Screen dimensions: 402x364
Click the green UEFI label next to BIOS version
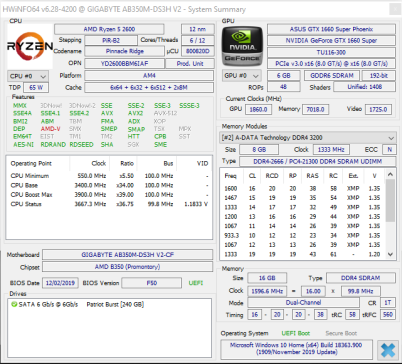[196, 283]
